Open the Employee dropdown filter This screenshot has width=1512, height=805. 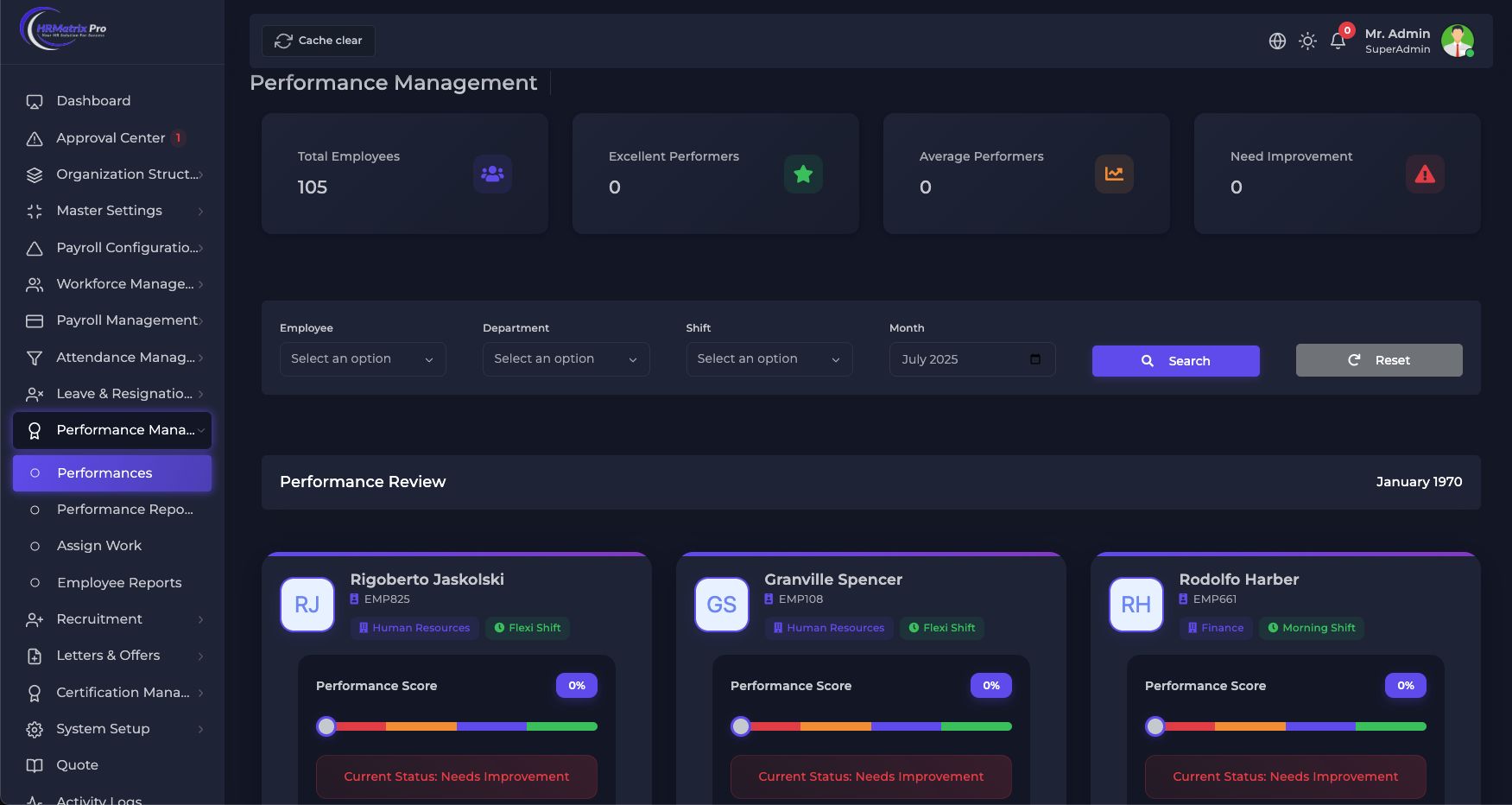click(x=363, y=359)
